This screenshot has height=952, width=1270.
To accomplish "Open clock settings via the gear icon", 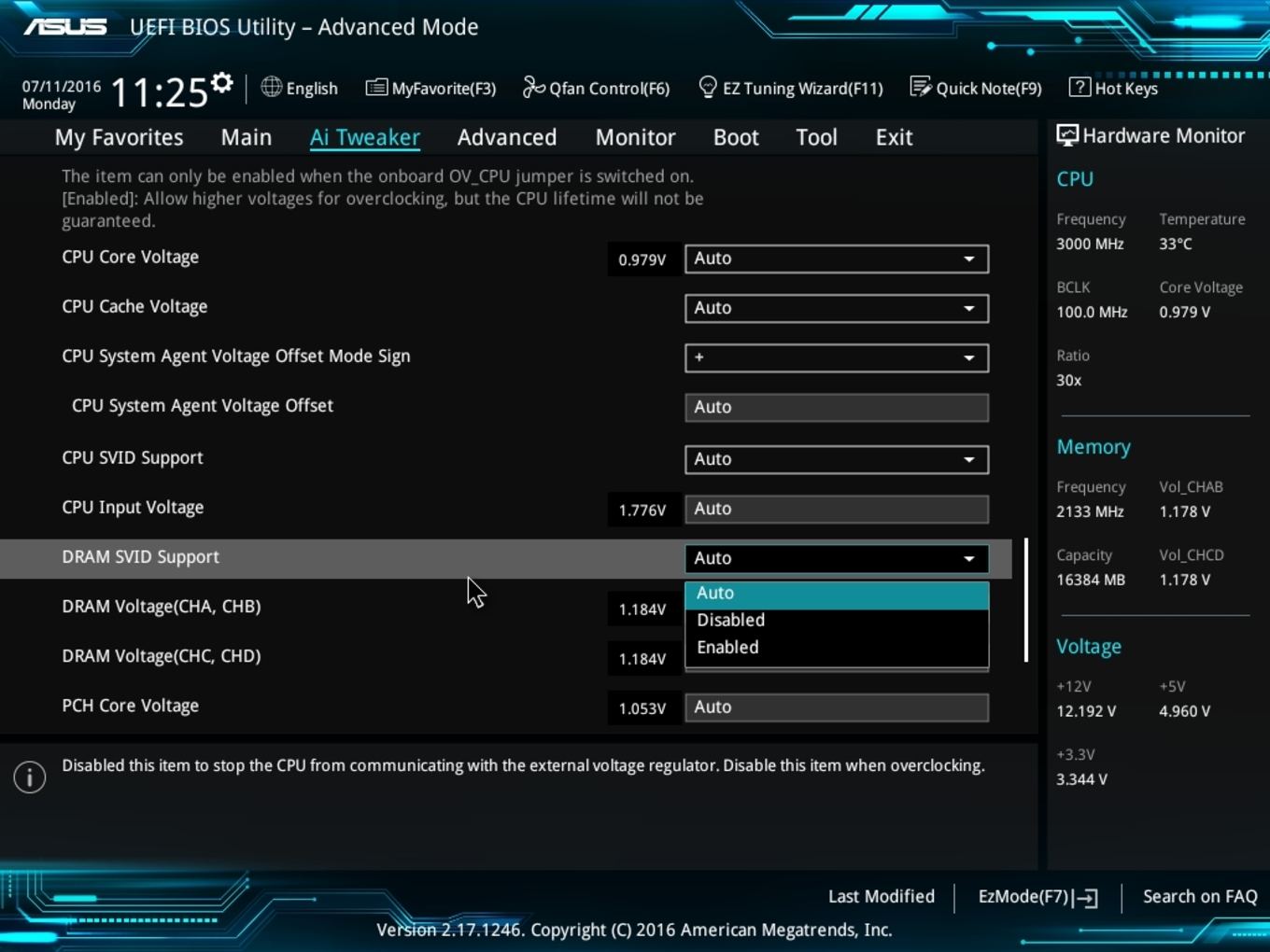I will pos(221,83).
